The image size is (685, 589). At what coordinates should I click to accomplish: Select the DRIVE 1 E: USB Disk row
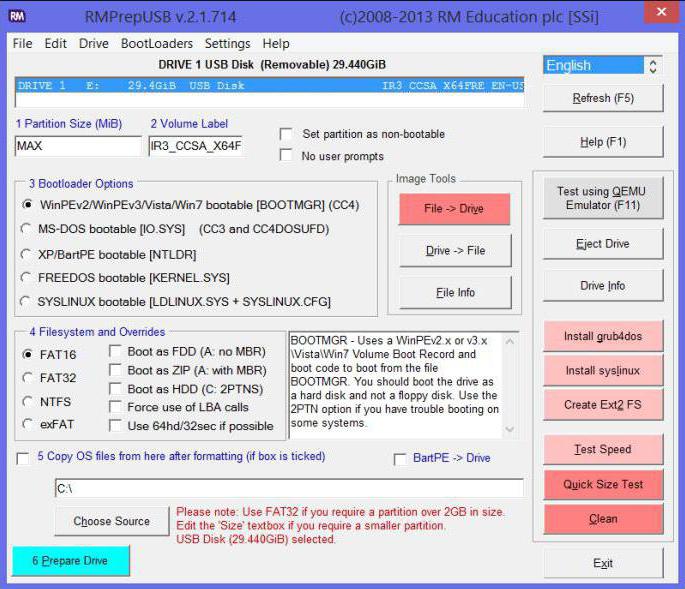click(x=270, y=85)
